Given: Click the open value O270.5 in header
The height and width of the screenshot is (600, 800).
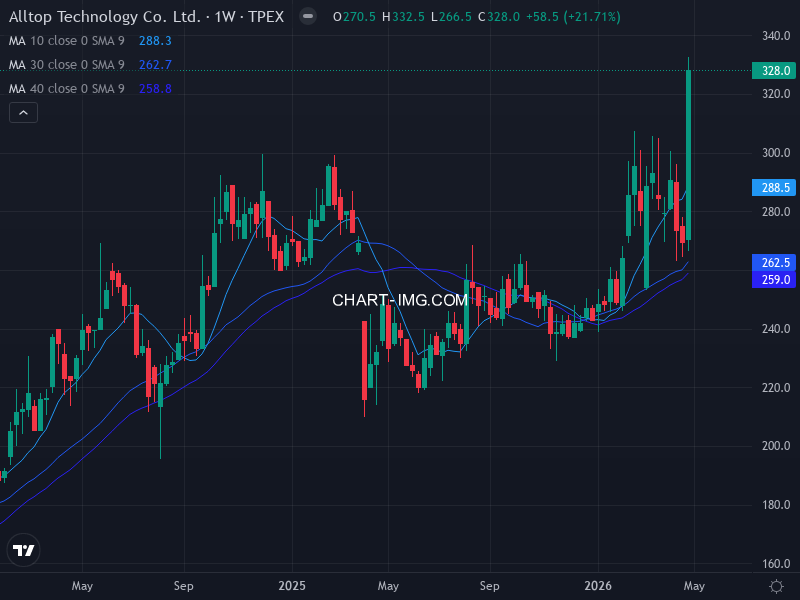Looking at the screenshot, I should pyautogui.click(x=354, y=17).
